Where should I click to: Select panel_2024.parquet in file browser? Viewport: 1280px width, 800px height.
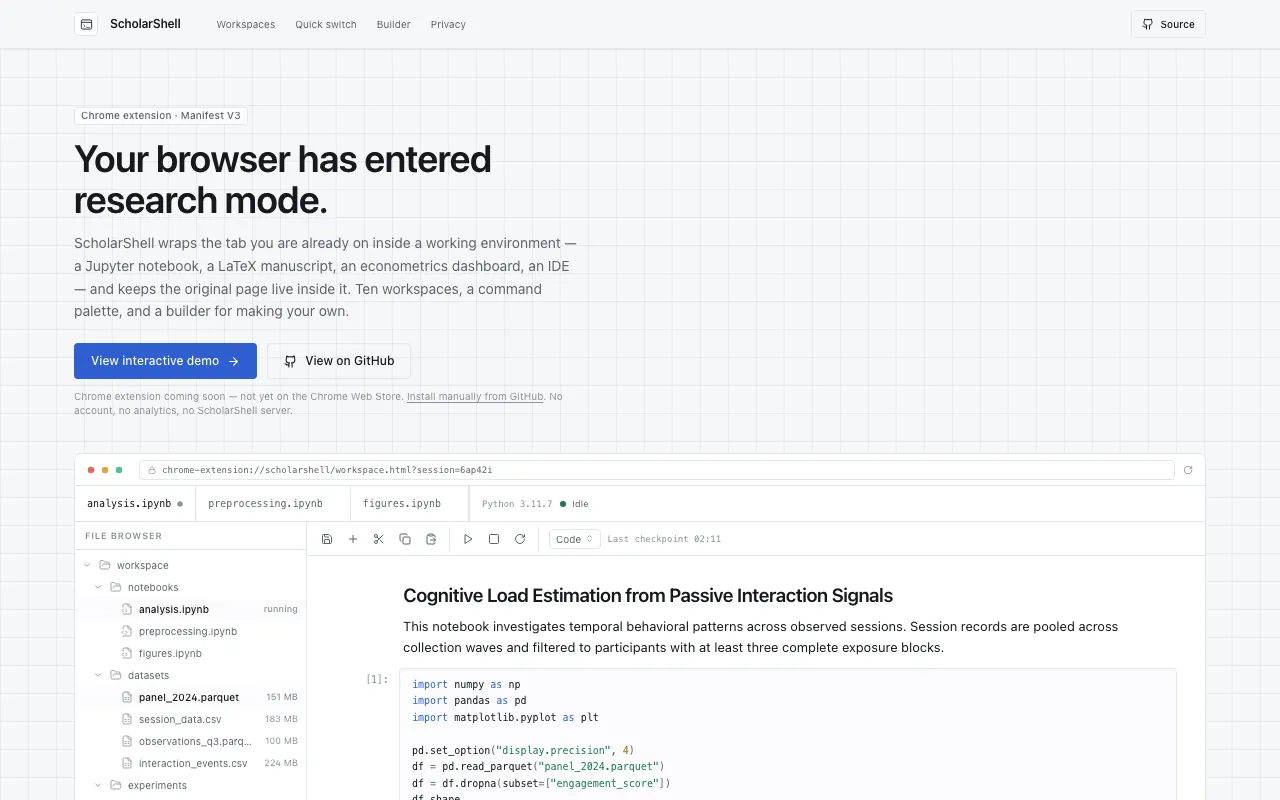coord(191,697)
